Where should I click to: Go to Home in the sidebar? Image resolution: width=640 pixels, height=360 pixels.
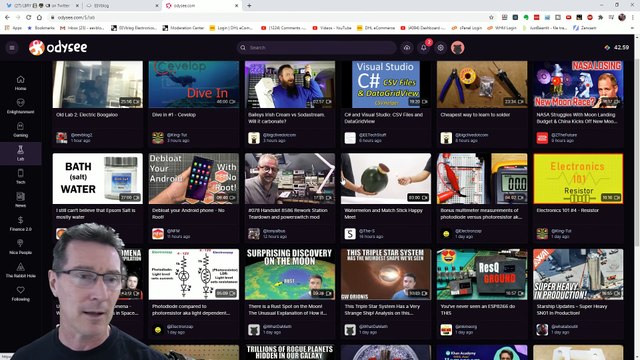point(20,83)
